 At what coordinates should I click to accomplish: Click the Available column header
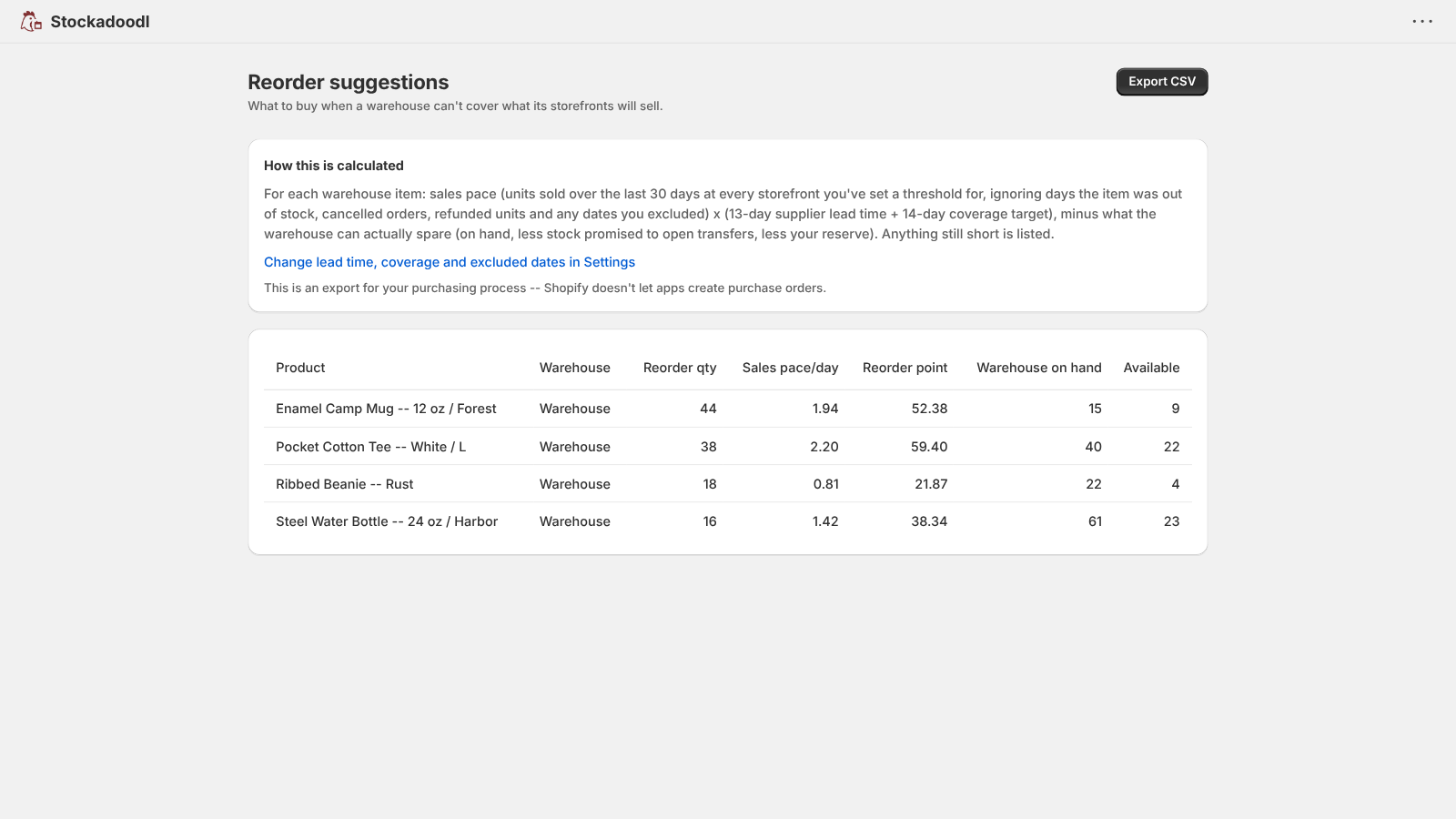(x=1151, y=368)
